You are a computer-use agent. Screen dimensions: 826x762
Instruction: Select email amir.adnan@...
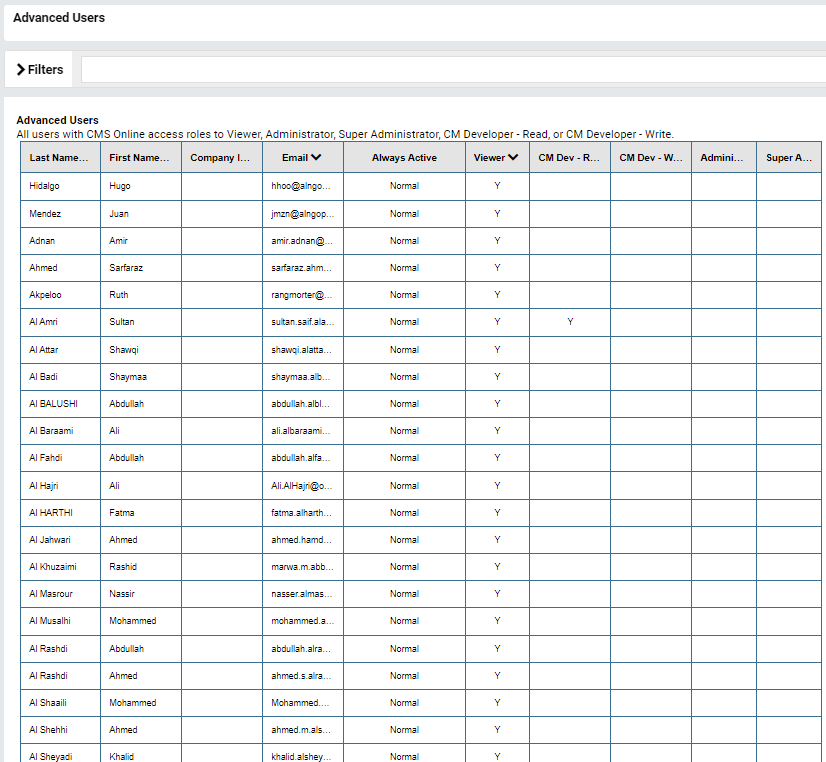302,241
